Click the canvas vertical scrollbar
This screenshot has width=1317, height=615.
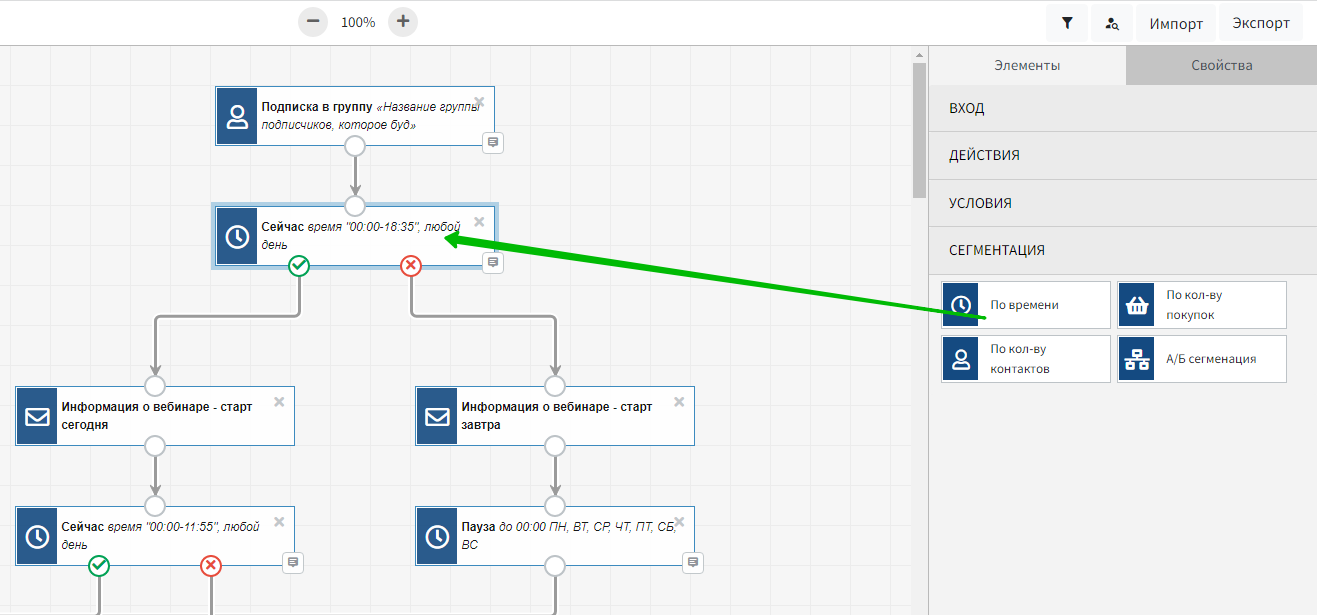(x=919, y=130)
